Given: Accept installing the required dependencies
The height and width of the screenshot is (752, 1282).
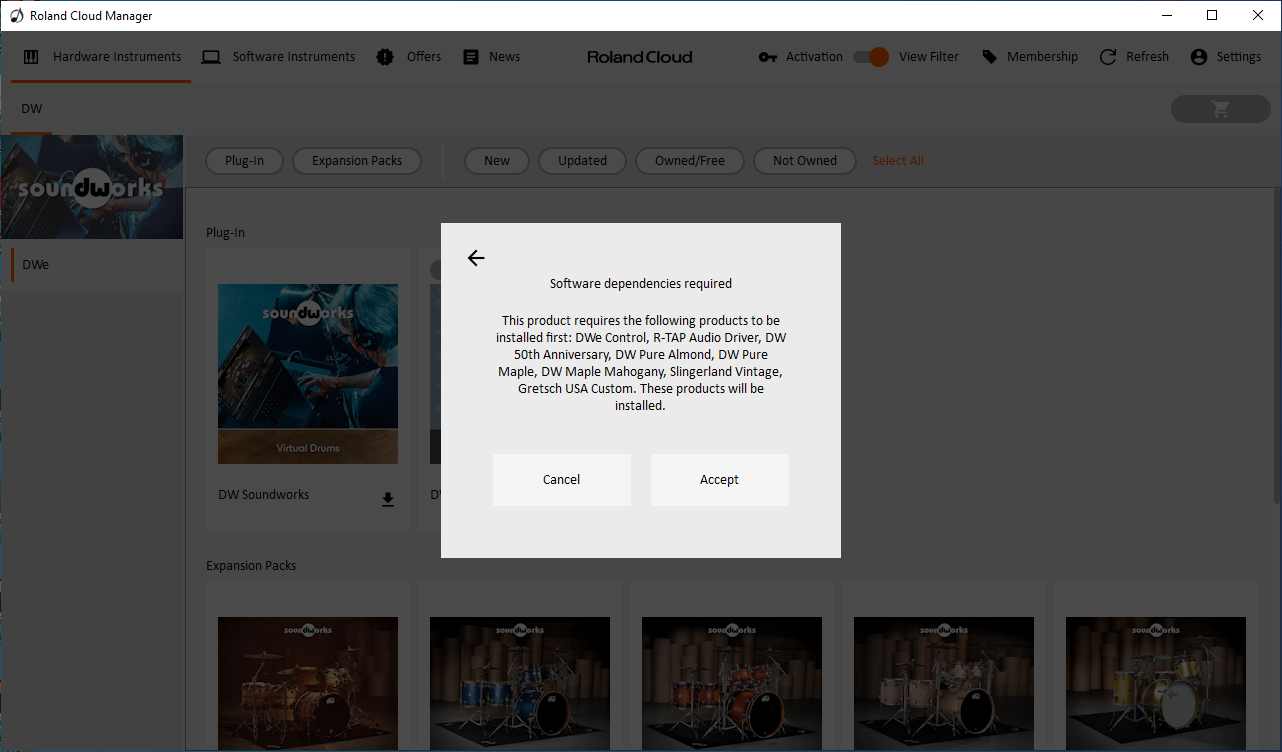Looking at the screenshot, I should click(720, 480).
